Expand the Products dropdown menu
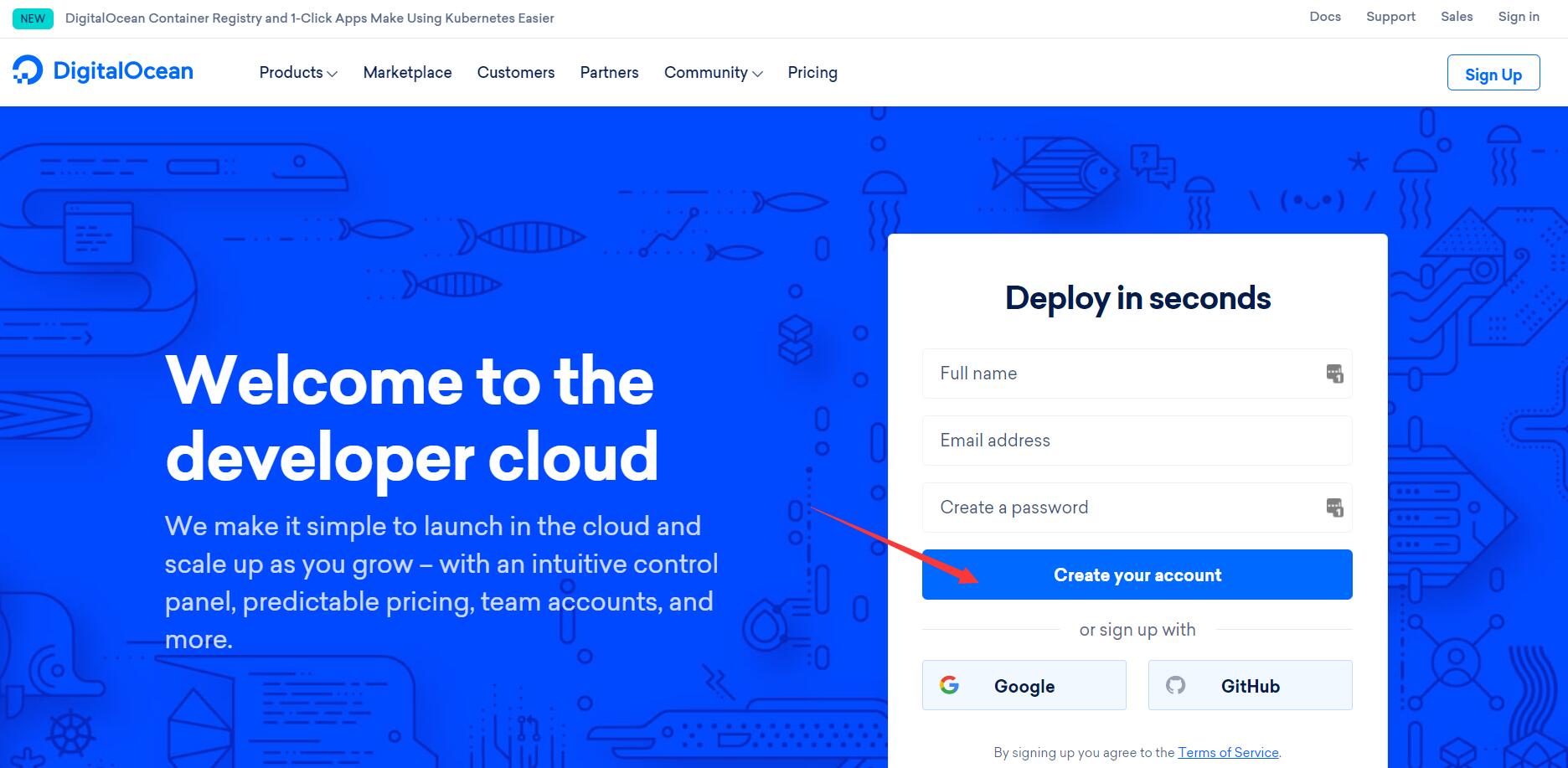1568x768 pixels. (x=298, y=73)
